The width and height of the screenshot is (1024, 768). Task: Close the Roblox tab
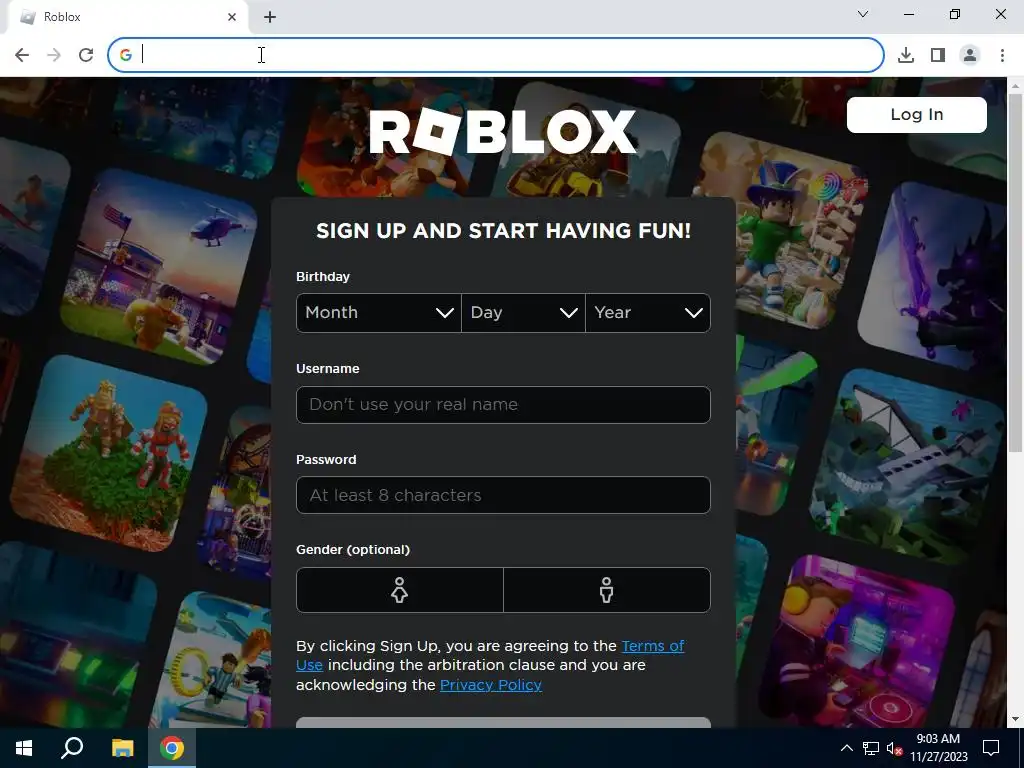tap(232, 17)
